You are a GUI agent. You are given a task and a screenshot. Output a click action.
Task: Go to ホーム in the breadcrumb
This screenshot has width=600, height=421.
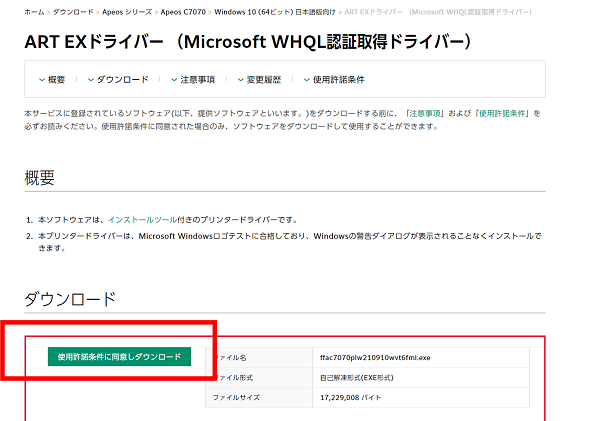pyautogui.click(x=33, y=9)
